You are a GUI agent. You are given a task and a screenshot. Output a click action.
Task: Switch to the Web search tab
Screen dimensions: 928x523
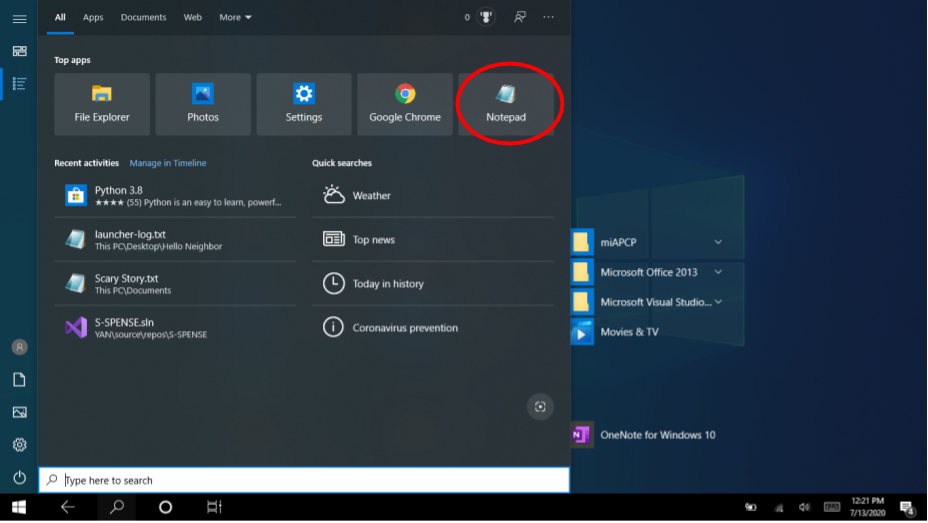[192, 17]
